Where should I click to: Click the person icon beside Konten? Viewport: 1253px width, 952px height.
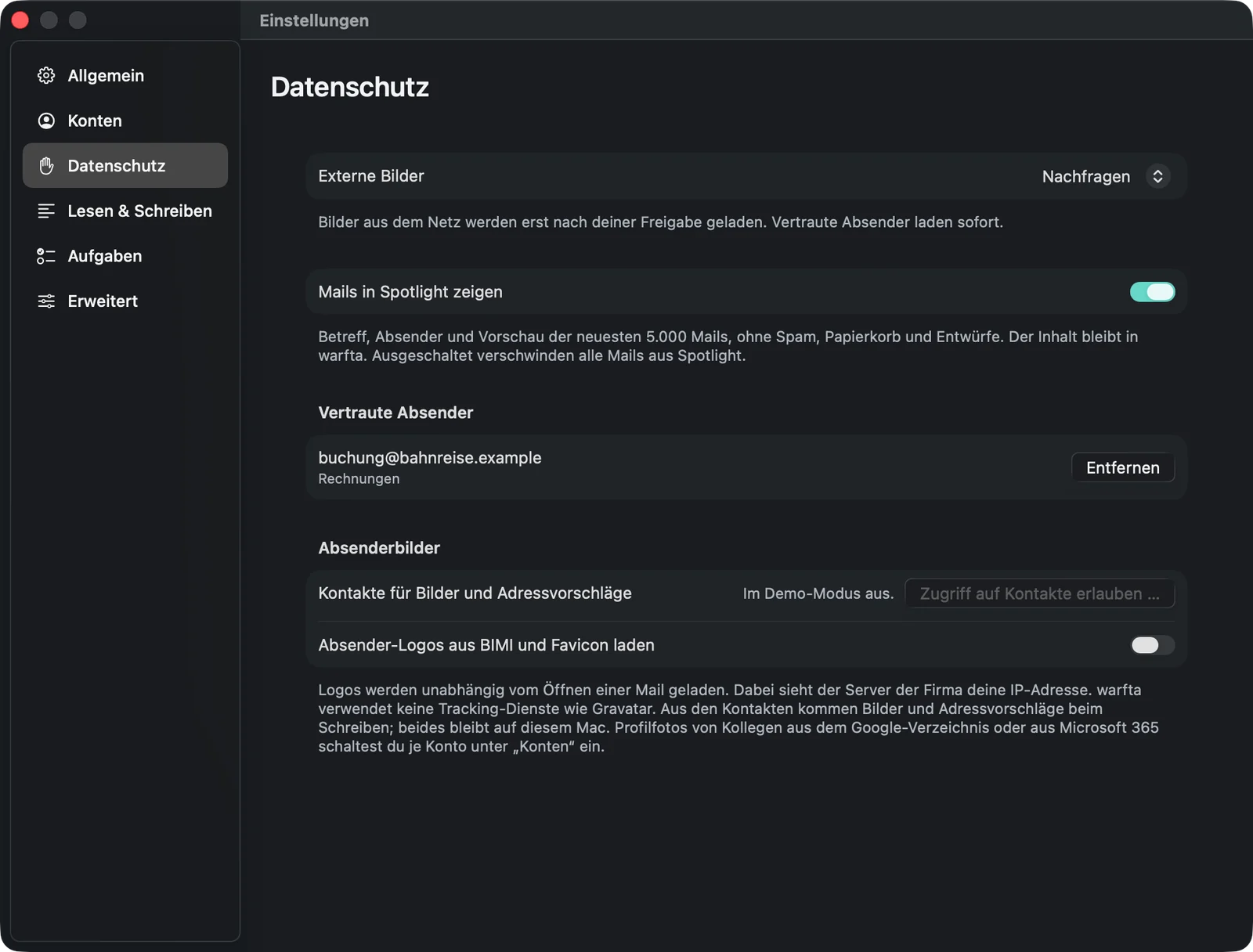(46, 121)
